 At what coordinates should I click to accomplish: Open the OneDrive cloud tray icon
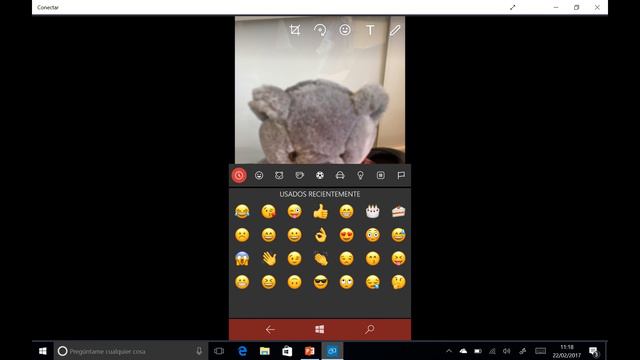(x=463, y=351)
